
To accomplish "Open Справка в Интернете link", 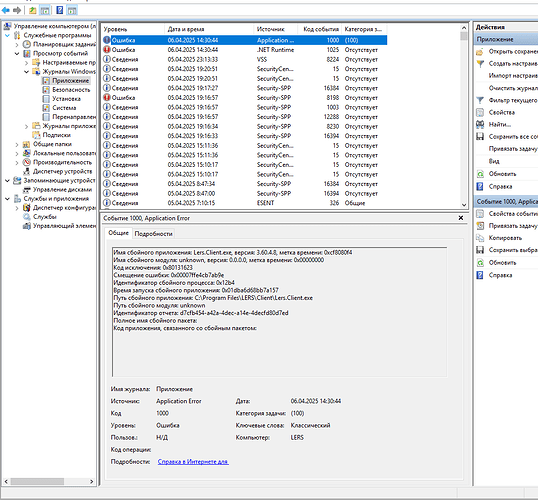I will pos(193,462).
